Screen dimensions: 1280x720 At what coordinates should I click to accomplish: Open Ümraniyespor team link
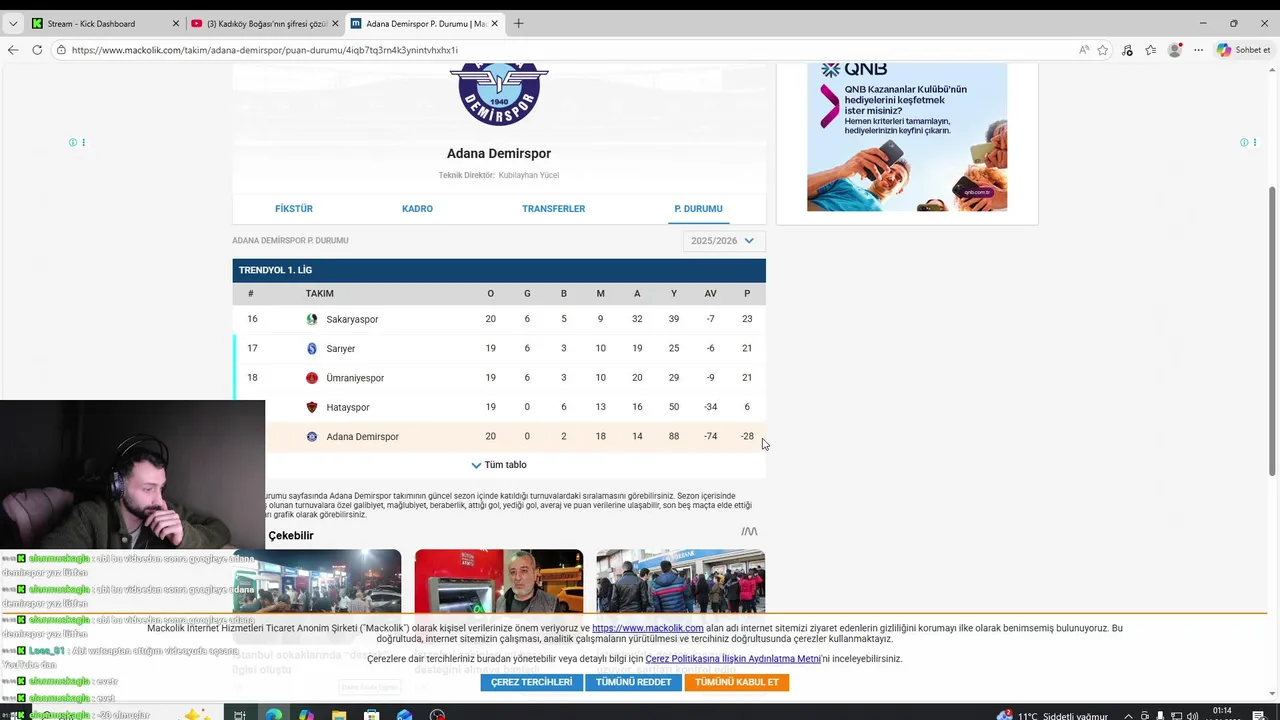coord(355,378)
